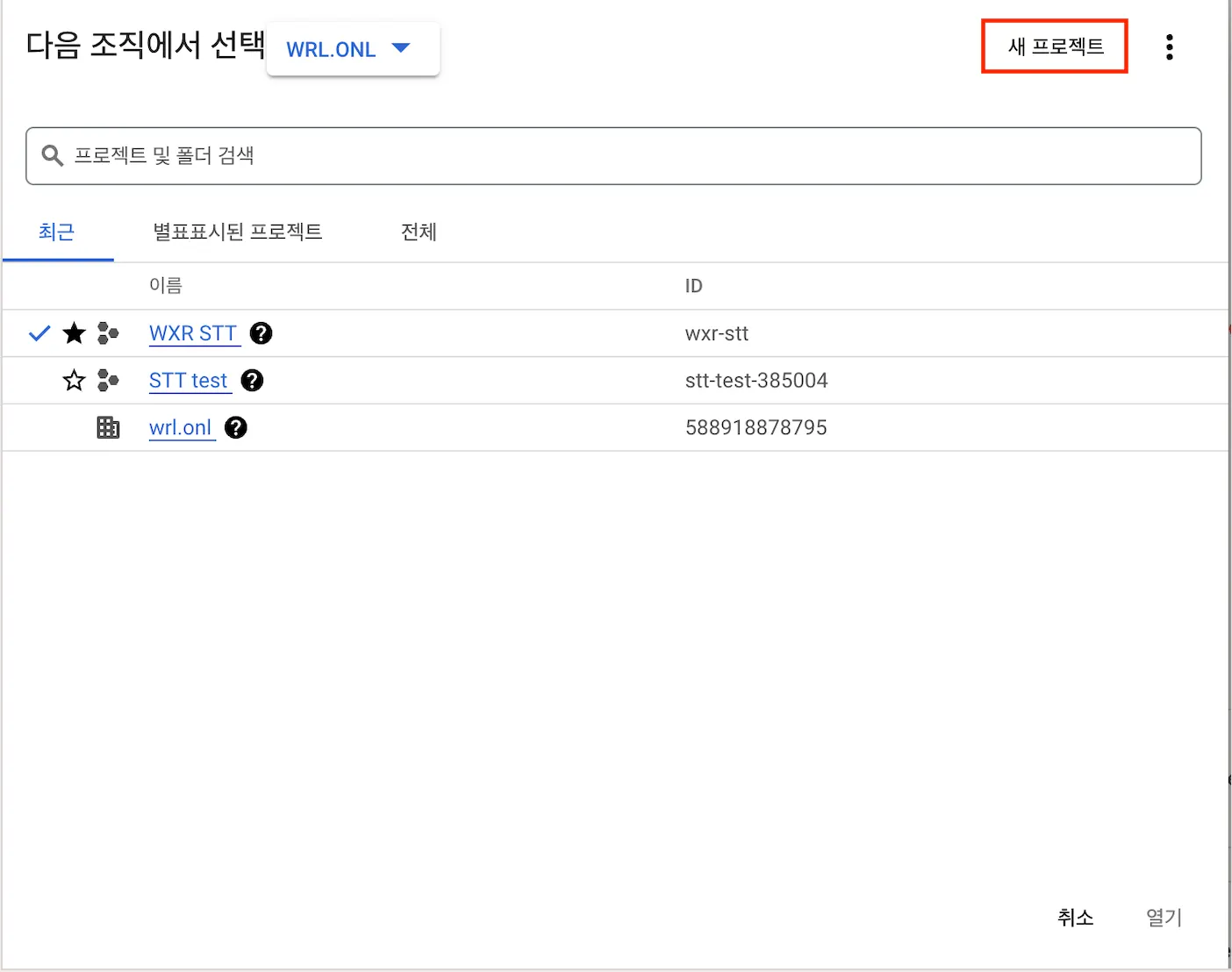Open the WXR STT project link
The image size is (1232, 972).
click(193, 333)
